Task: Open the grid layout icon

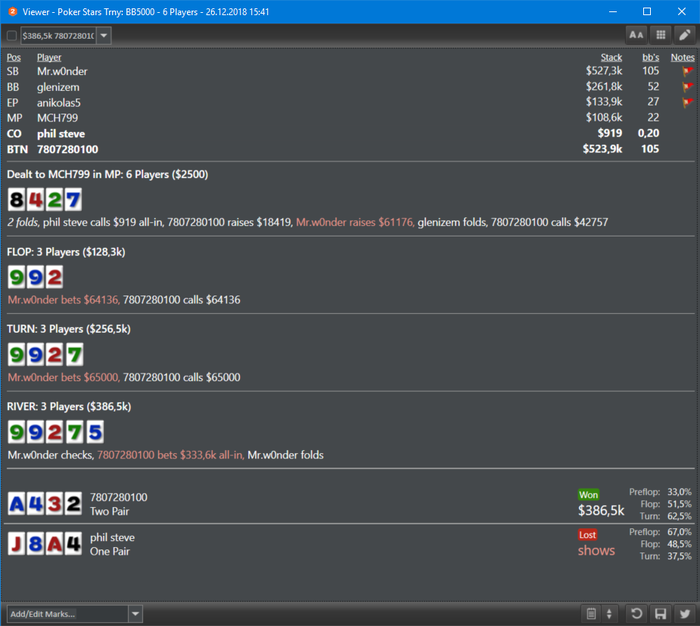Action: pos(661,35)
